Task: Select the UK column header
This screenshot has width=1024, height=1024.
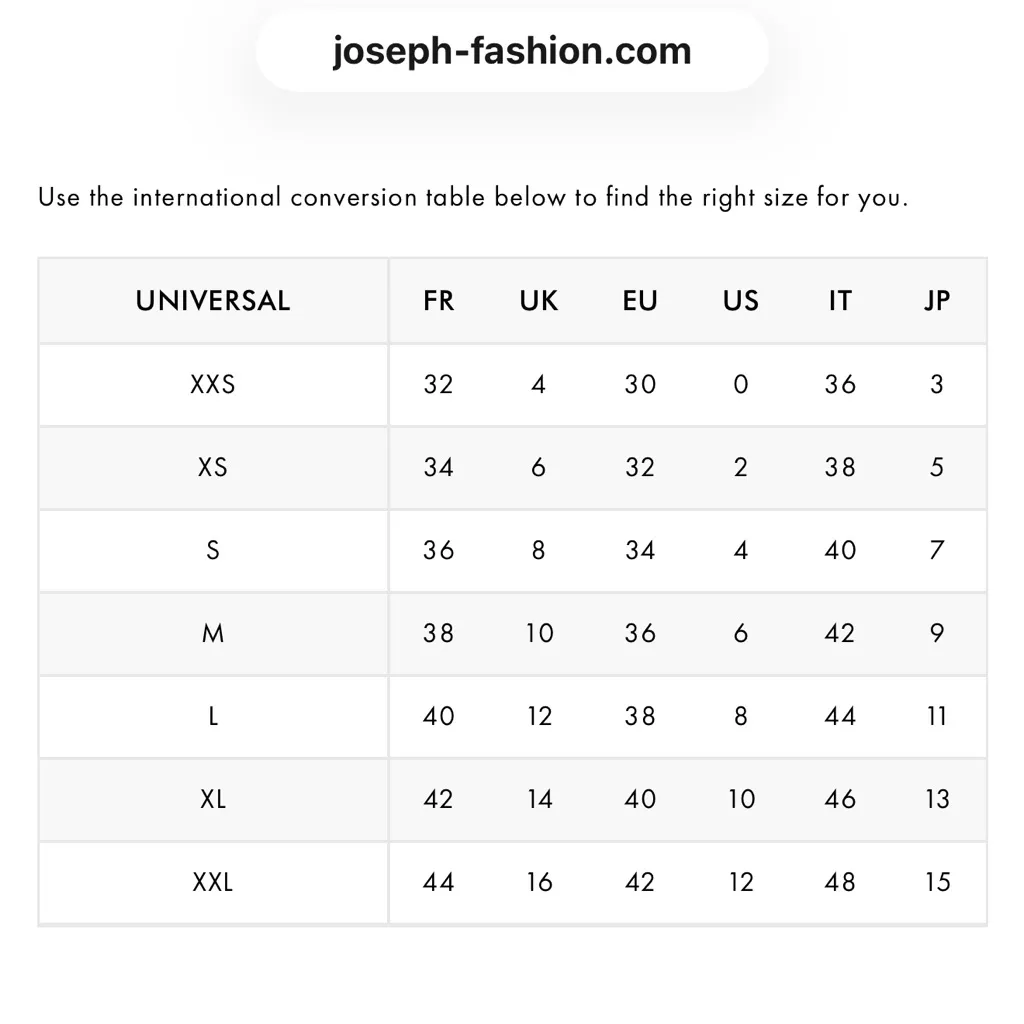Action: pyautogui.click(x=539, y=301)
